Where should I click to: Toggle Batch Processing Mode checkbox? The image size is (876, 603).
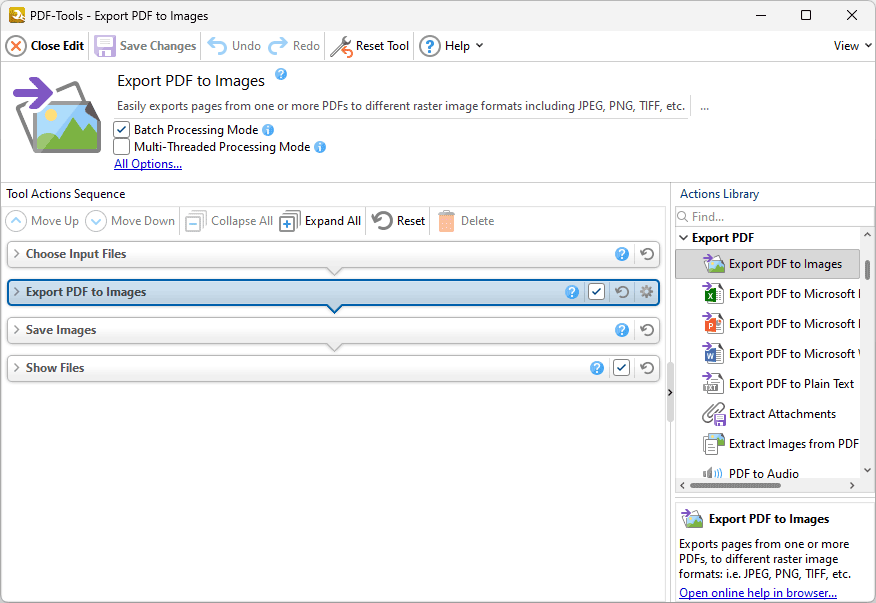(121, 130)
